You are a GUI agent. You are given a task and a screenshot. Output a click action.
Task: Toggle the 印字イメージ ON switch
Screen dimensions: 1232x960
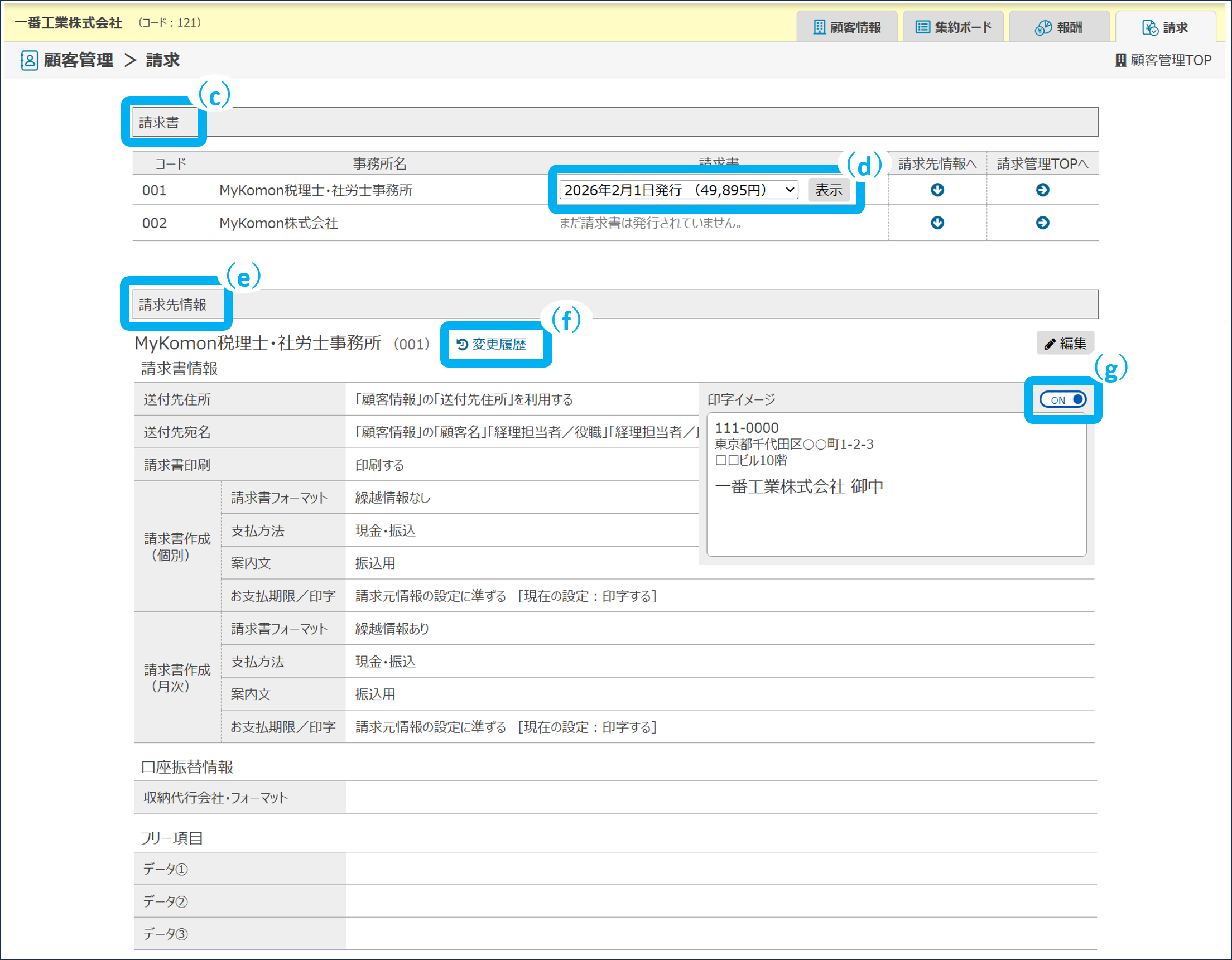[x=1062, y=400]
